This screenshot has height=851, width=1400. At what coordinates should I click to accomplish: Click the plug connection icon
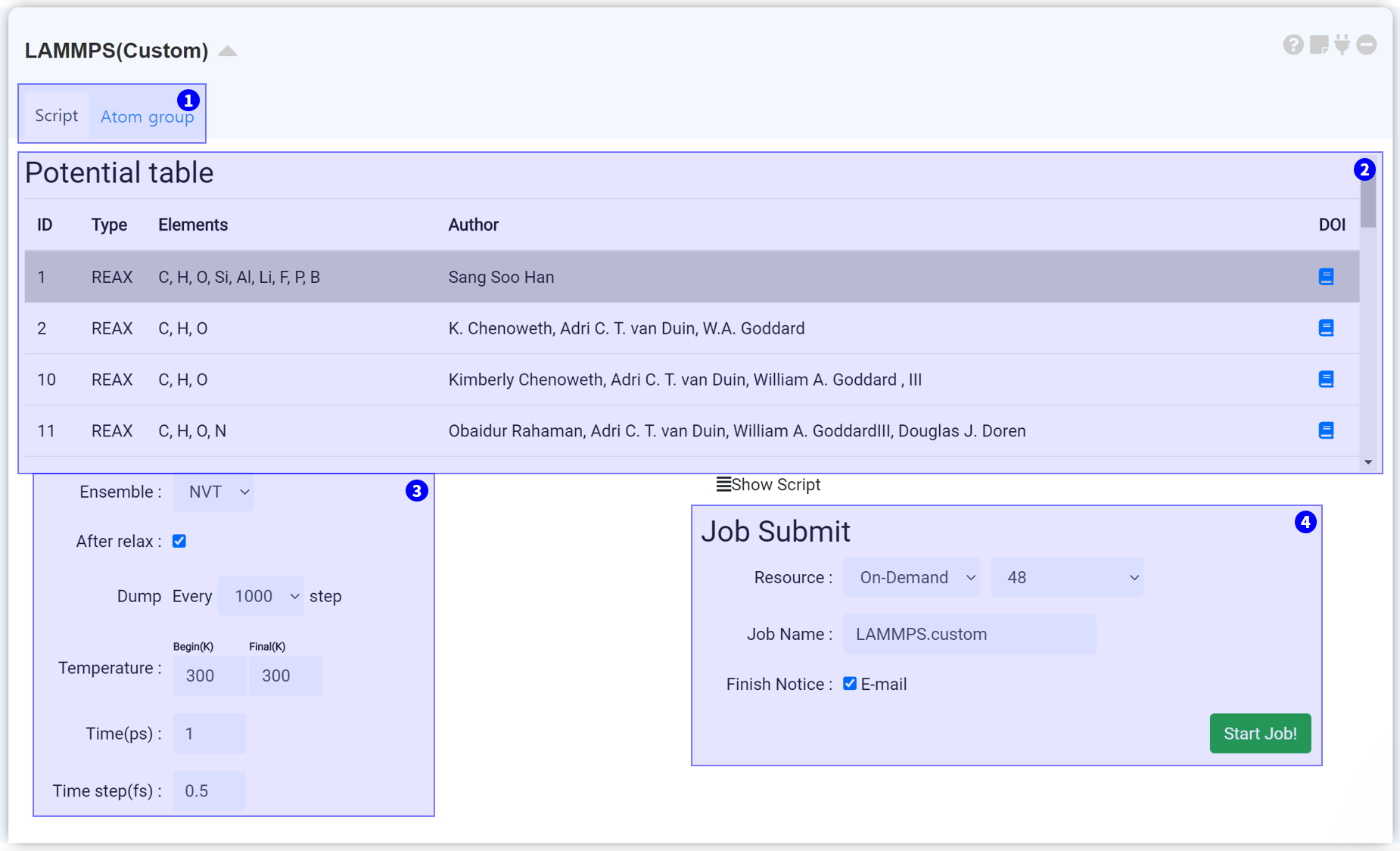[1342, 45]
